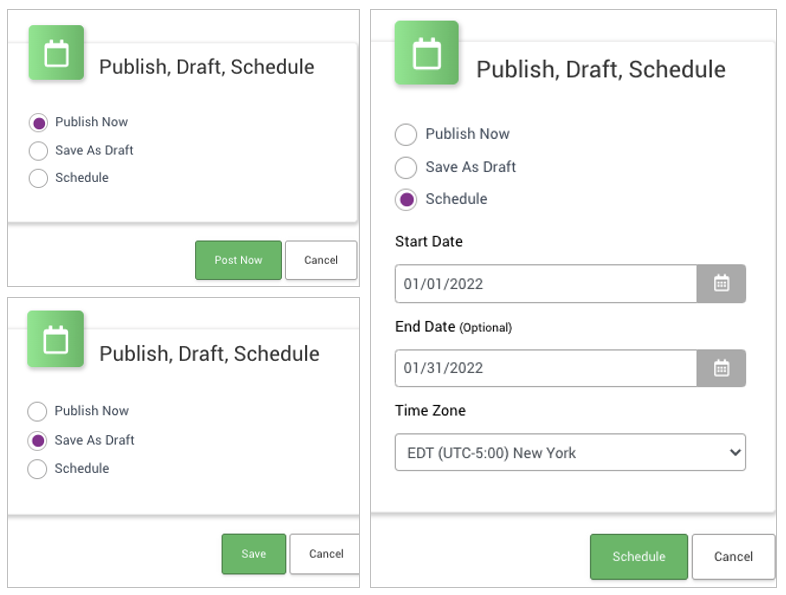The height and width of the screenshot is (595, 786).
Task: Click the green Schedule button
Action: coord(638,557)
